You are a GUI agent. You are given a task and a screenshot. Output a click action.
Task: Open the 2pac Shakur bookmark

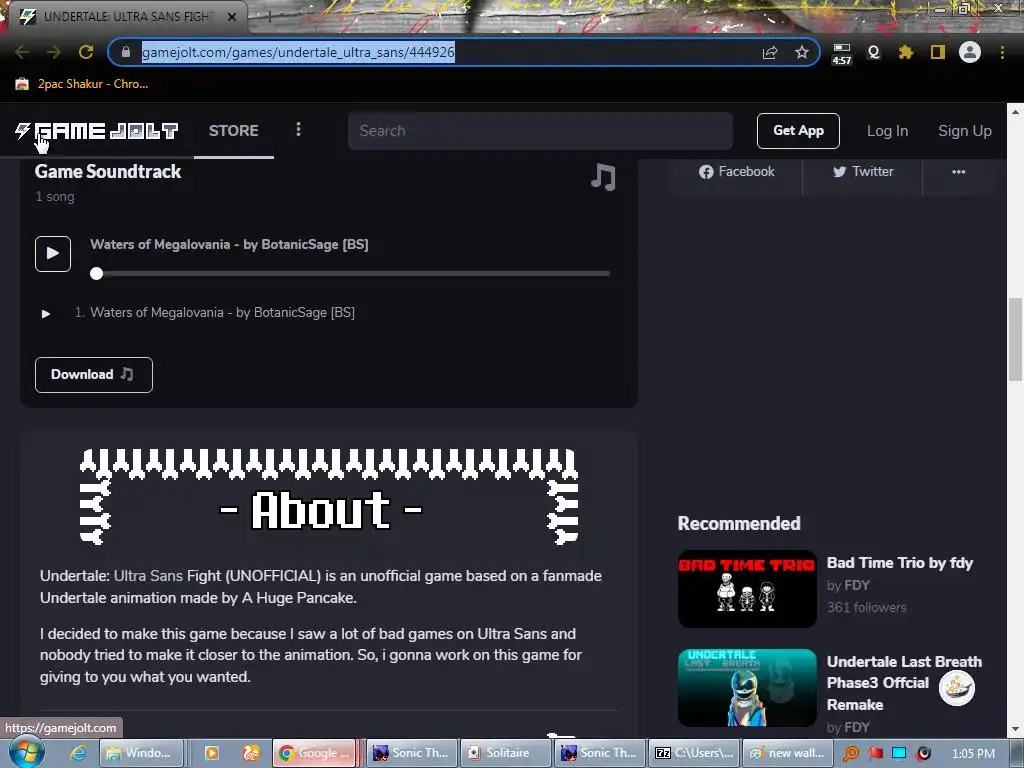[82, 84]
